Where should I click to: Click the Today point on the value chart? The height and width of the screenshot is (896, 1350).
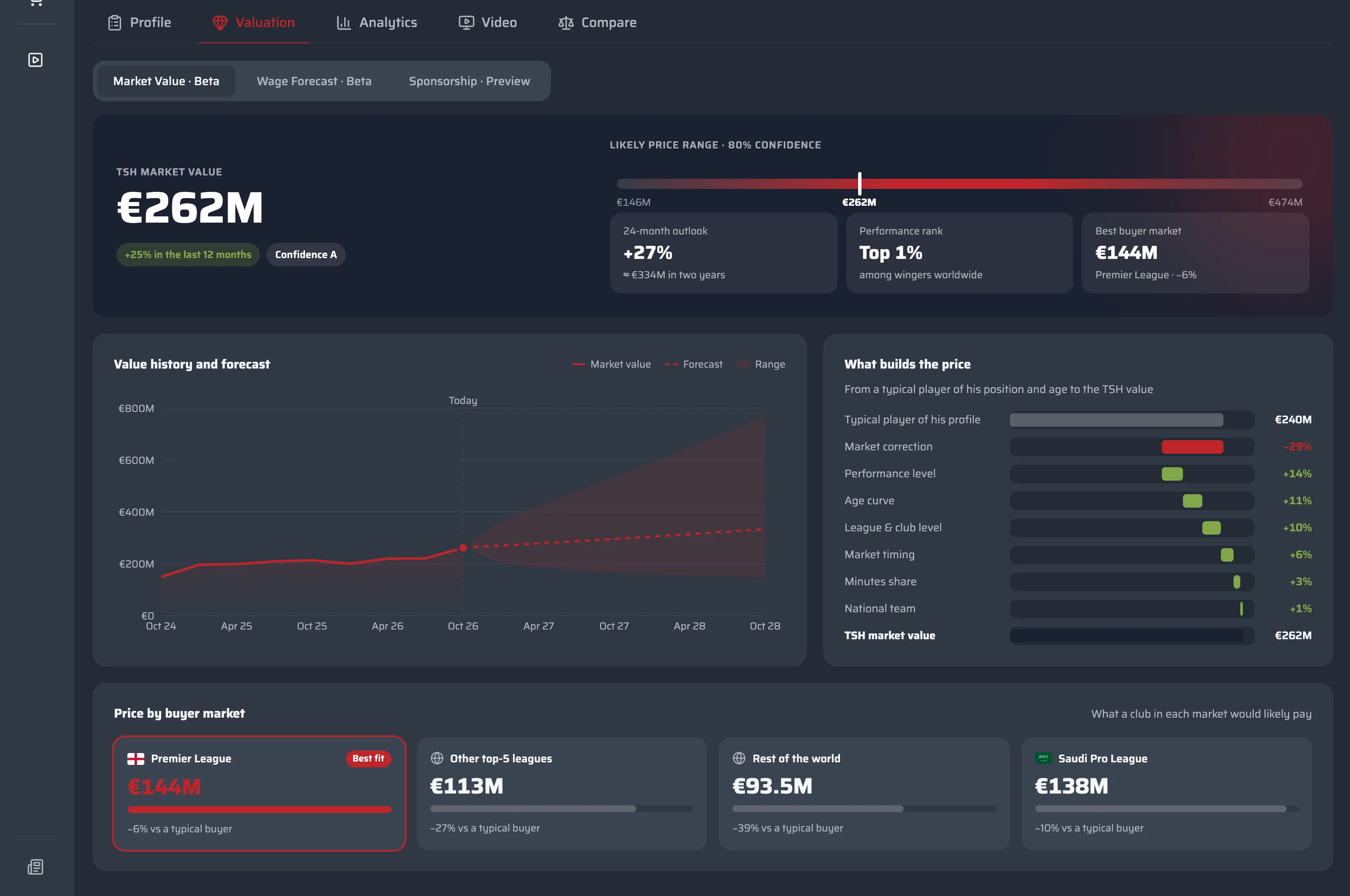click(463, 548)
